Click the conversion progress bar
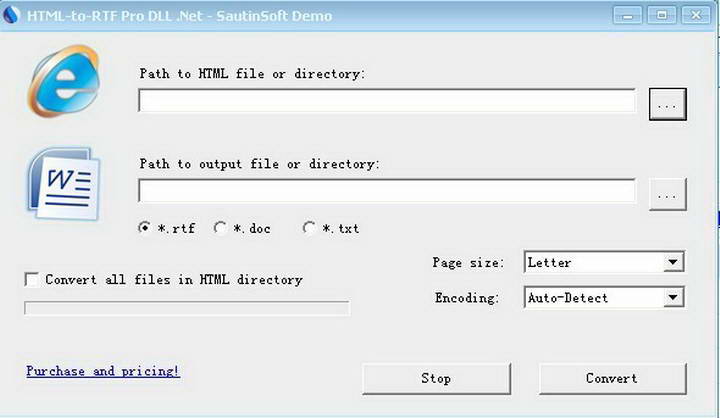Image resolution: width=720 pixels, height=418 pixels. [187, 308]
